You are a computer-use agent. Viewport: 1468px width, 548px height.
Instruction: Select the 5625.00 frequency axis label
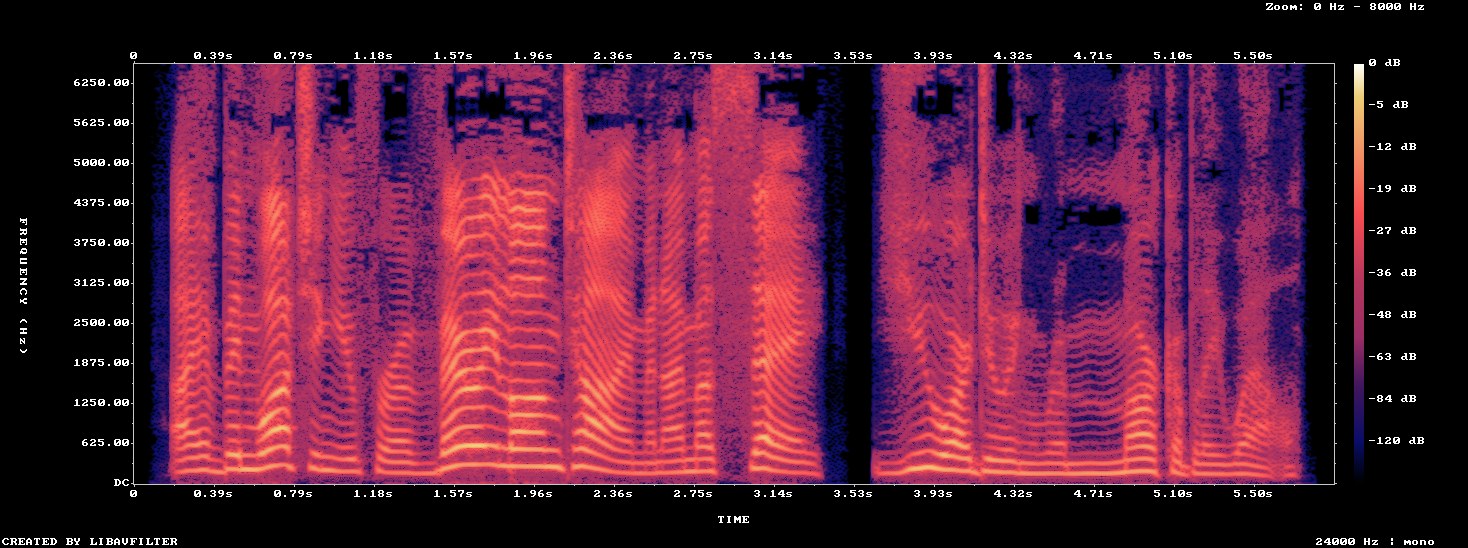100,123
